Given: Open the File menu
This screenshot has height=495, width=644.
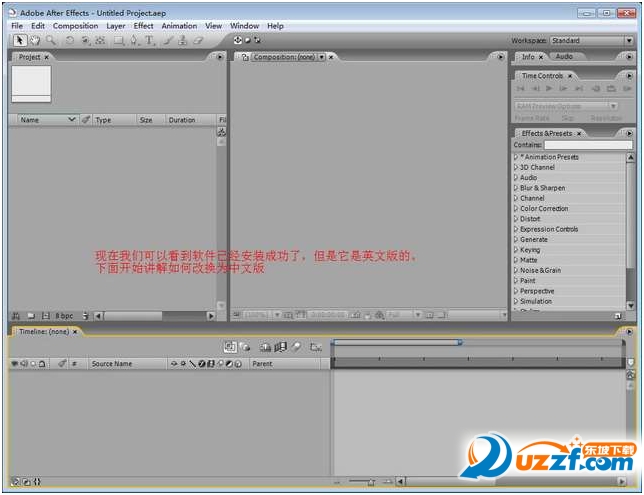Looking at the screenshot, I should tap(17, 26).
